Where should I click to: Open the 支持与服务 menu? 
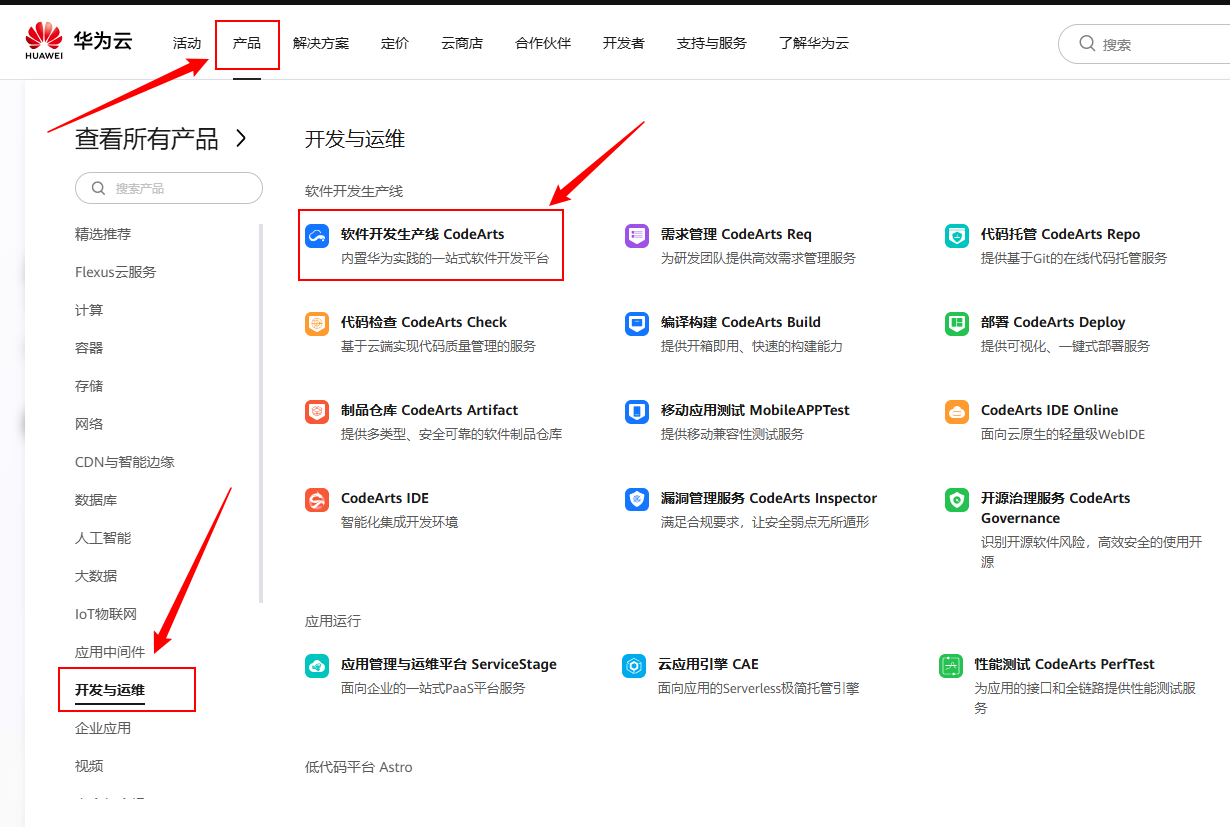coord(712,43)
